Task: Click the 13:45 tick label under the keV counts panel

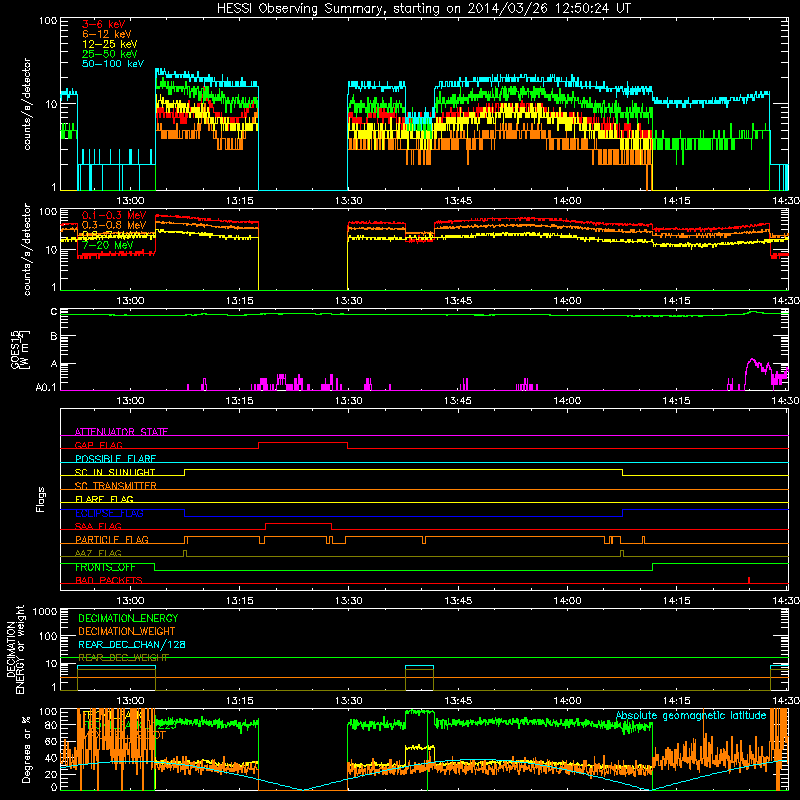Action: point(458,201)
